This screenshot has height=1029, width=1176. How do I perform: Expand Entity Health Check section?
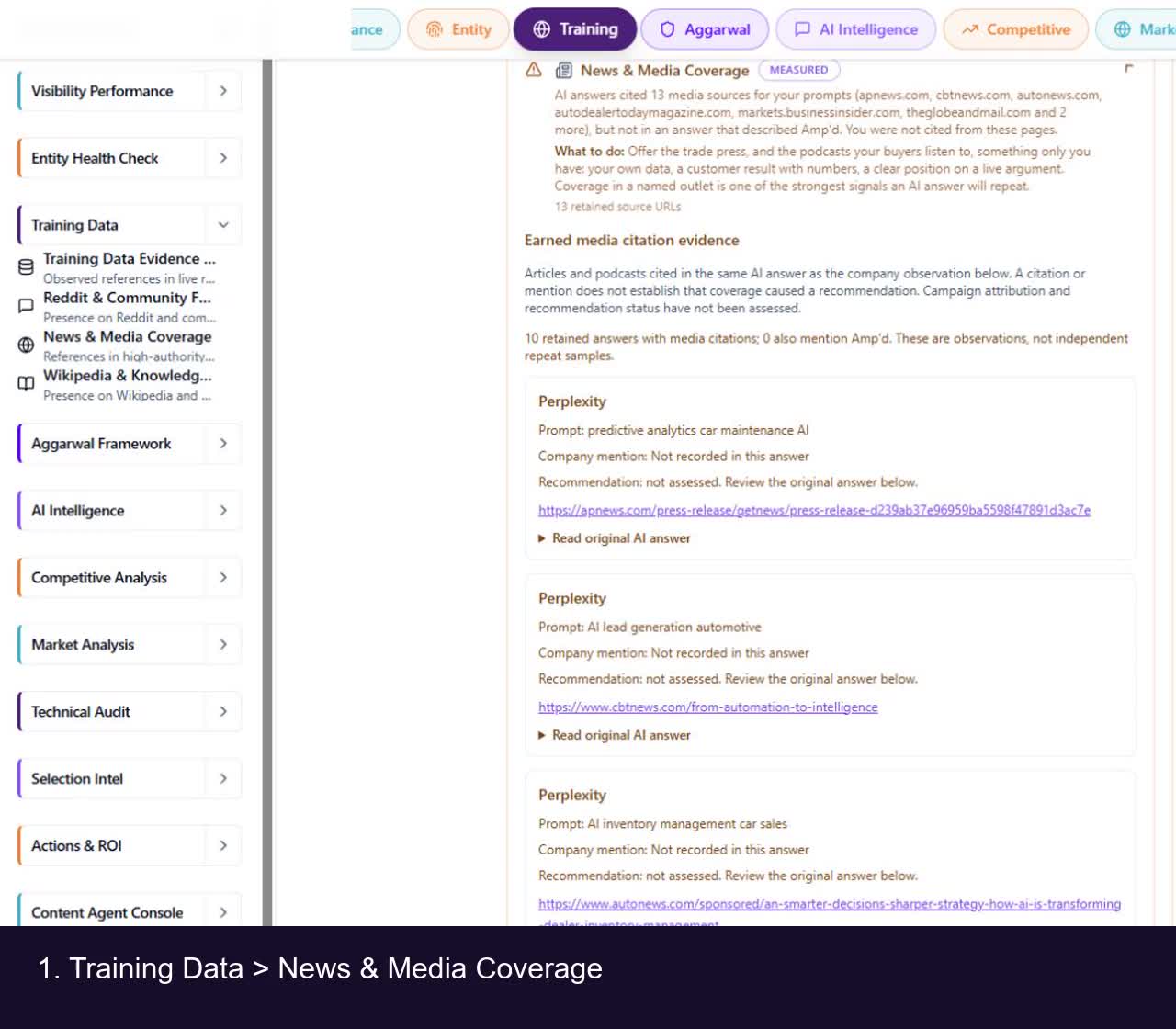tap(223, 158)
